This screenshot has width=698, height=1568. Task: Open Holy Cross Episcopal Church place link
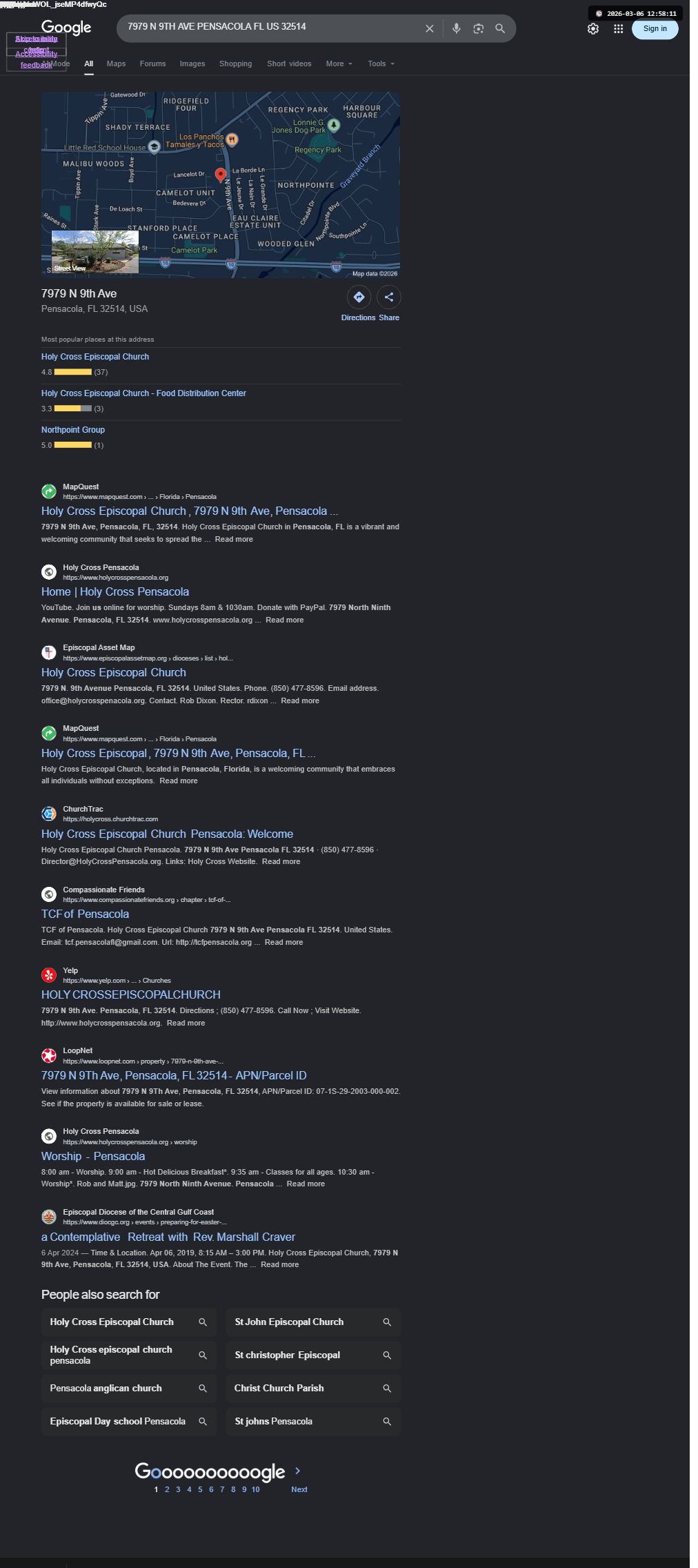coord(95,357)
